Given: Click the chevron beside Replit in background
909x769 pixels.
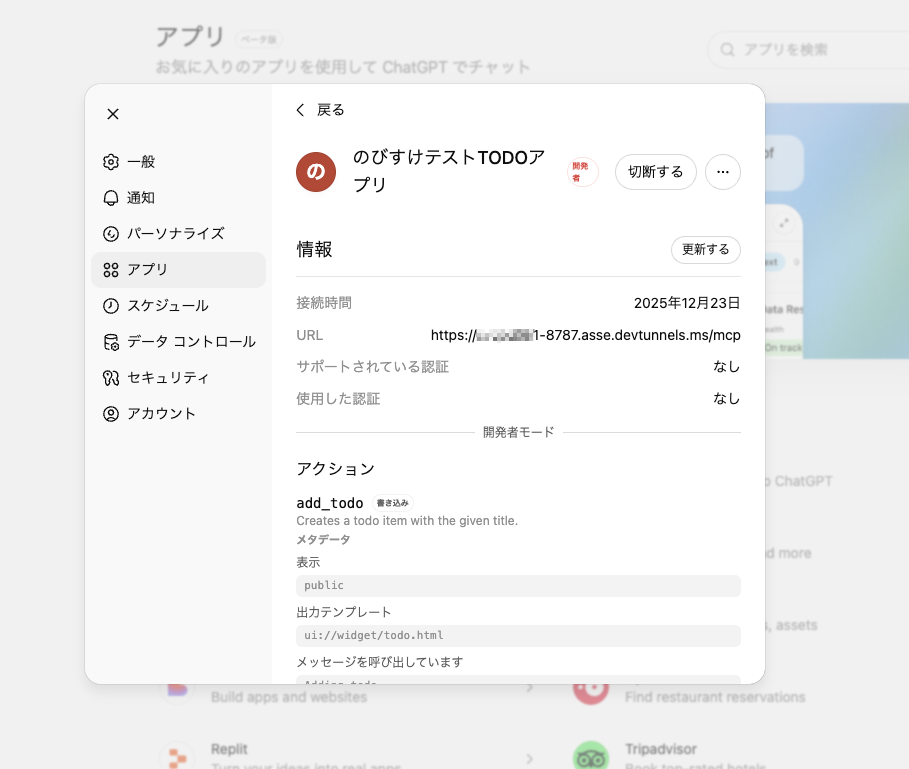Looking at the screenshot, I should 529,759.
